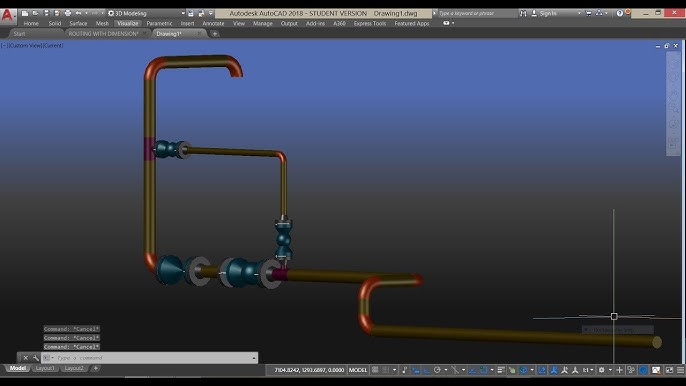This screenshot has height=386, width=686.
Task: Click the coordinates readout in status bar
Action: coord(309,370)
